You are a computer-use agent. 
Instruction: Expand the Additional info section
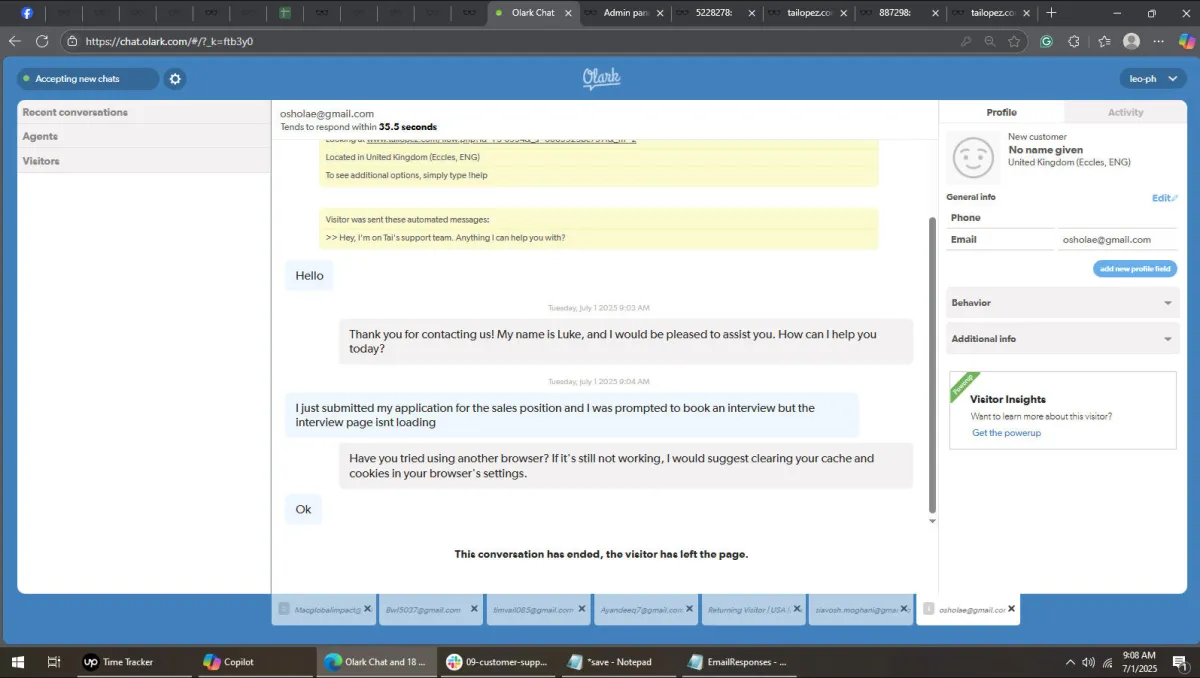1063,339
